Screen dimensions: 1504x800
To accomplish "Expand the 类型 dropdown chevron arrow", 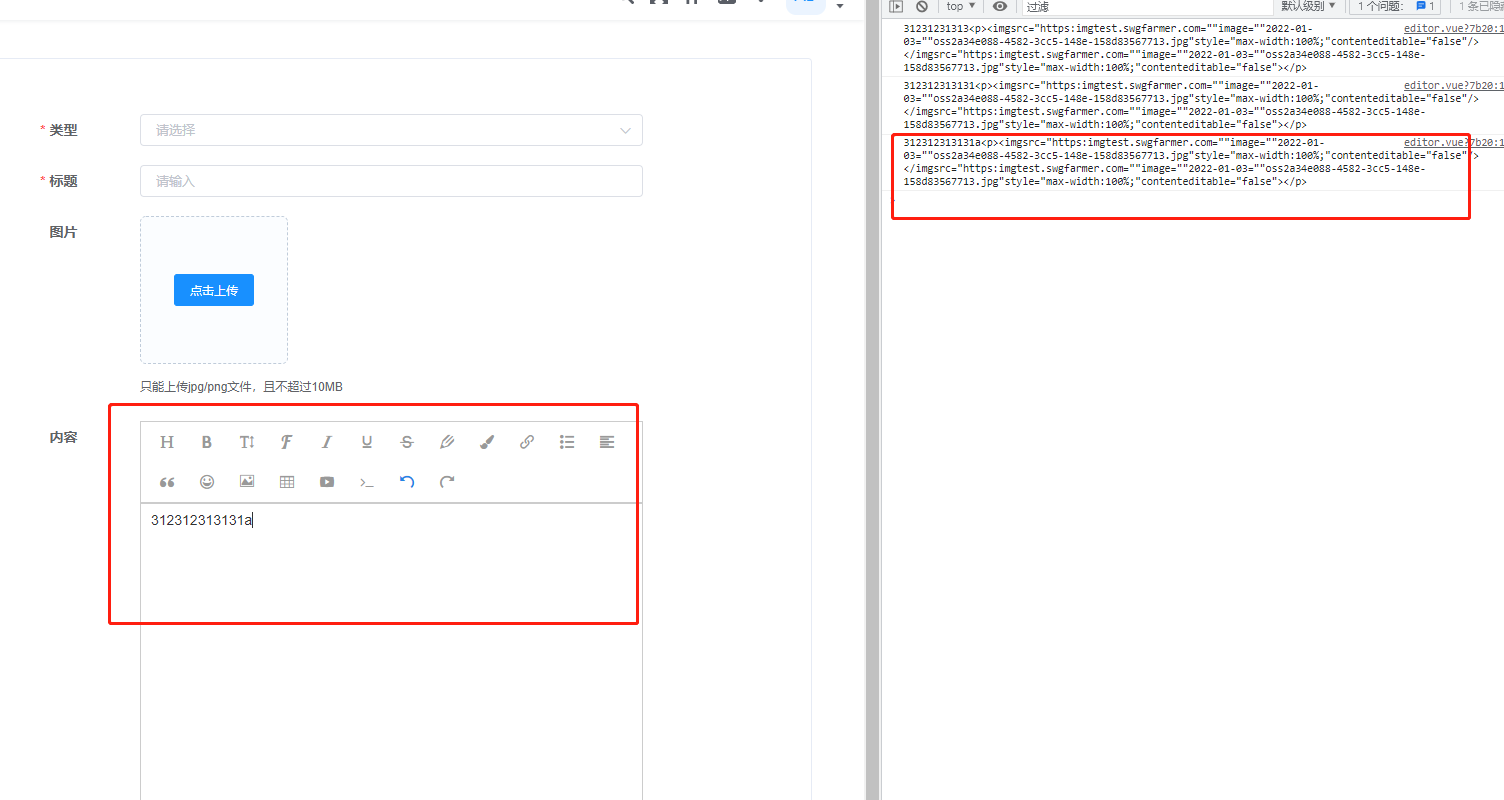I will (626, 130).
